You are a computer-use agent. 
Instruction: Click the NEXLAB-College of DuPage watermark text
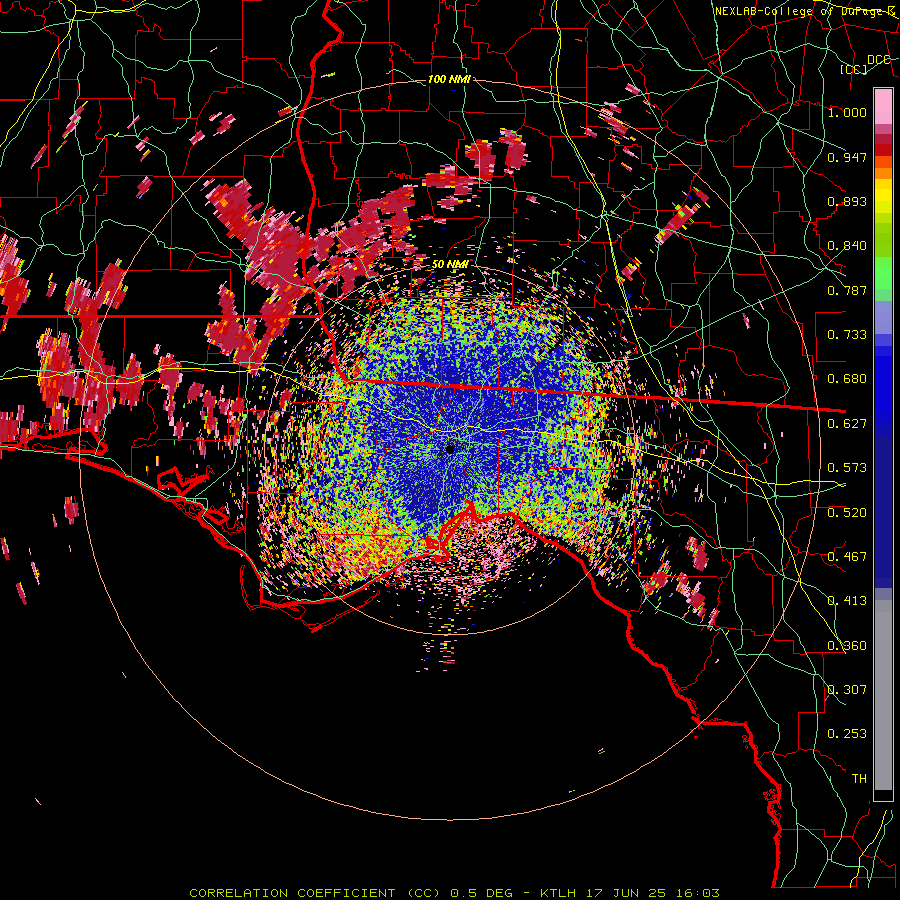point(805,11)
